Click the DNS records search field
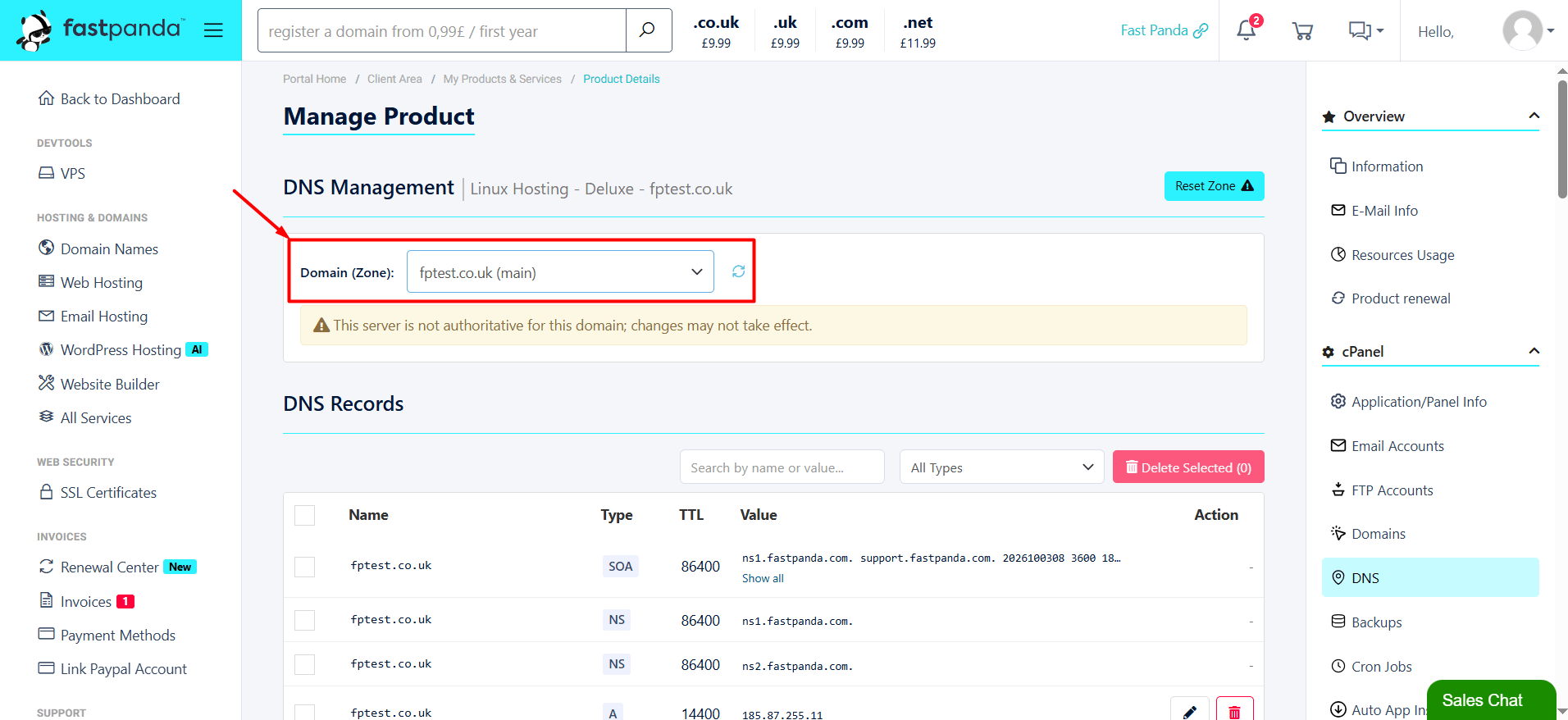This screenshot has width=1568, height=720. tap(782, 467)
